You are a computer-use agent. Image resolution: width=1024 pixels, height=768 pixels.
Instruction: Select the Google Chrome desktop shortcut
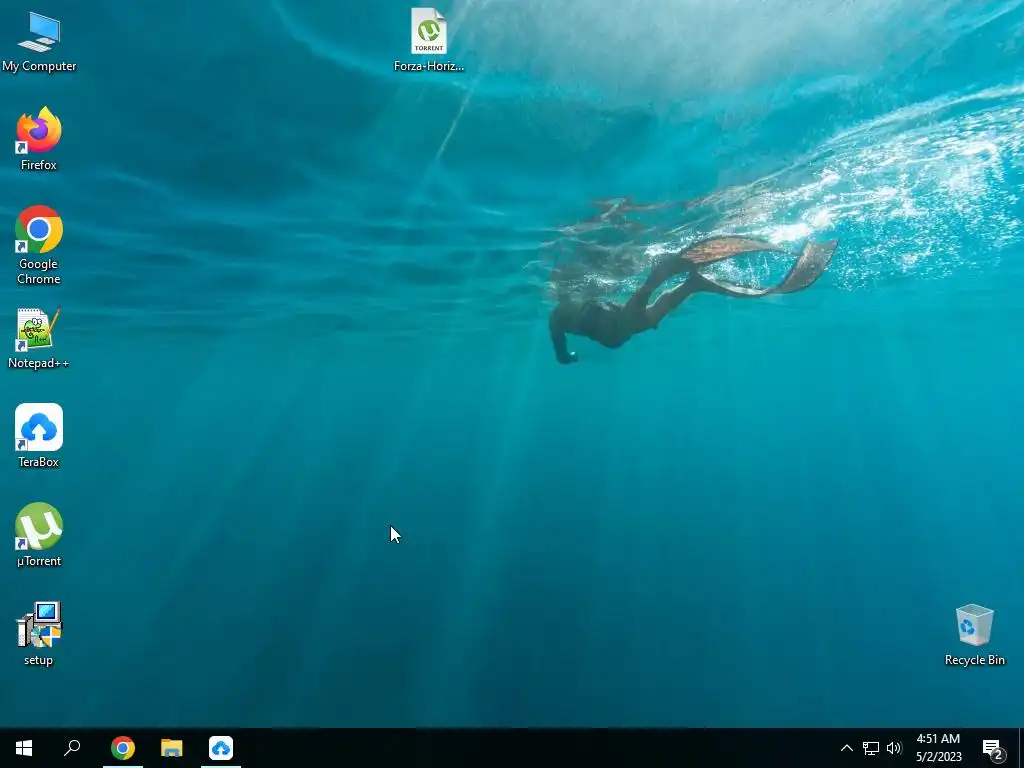pyautogui.click(x=39, y=246)
